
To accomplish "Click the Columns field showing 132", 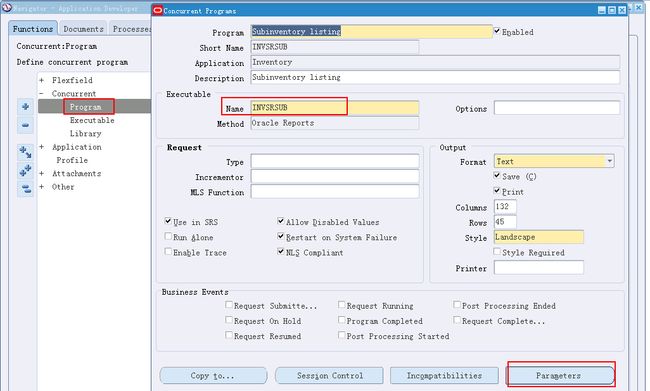I will (x=505, y=206).
